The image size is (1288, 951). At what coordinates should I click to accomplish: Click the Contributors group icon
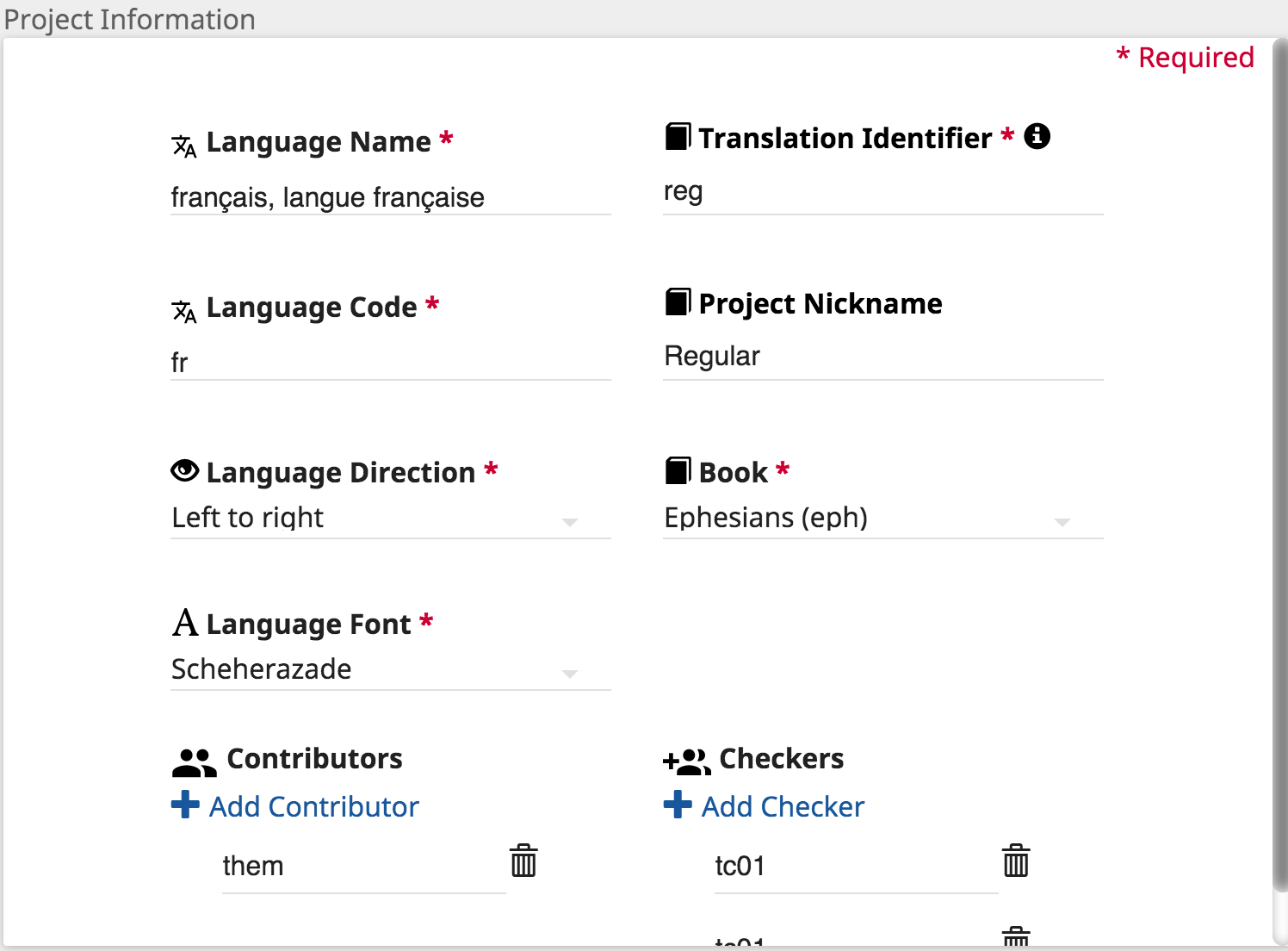(194, 759)
